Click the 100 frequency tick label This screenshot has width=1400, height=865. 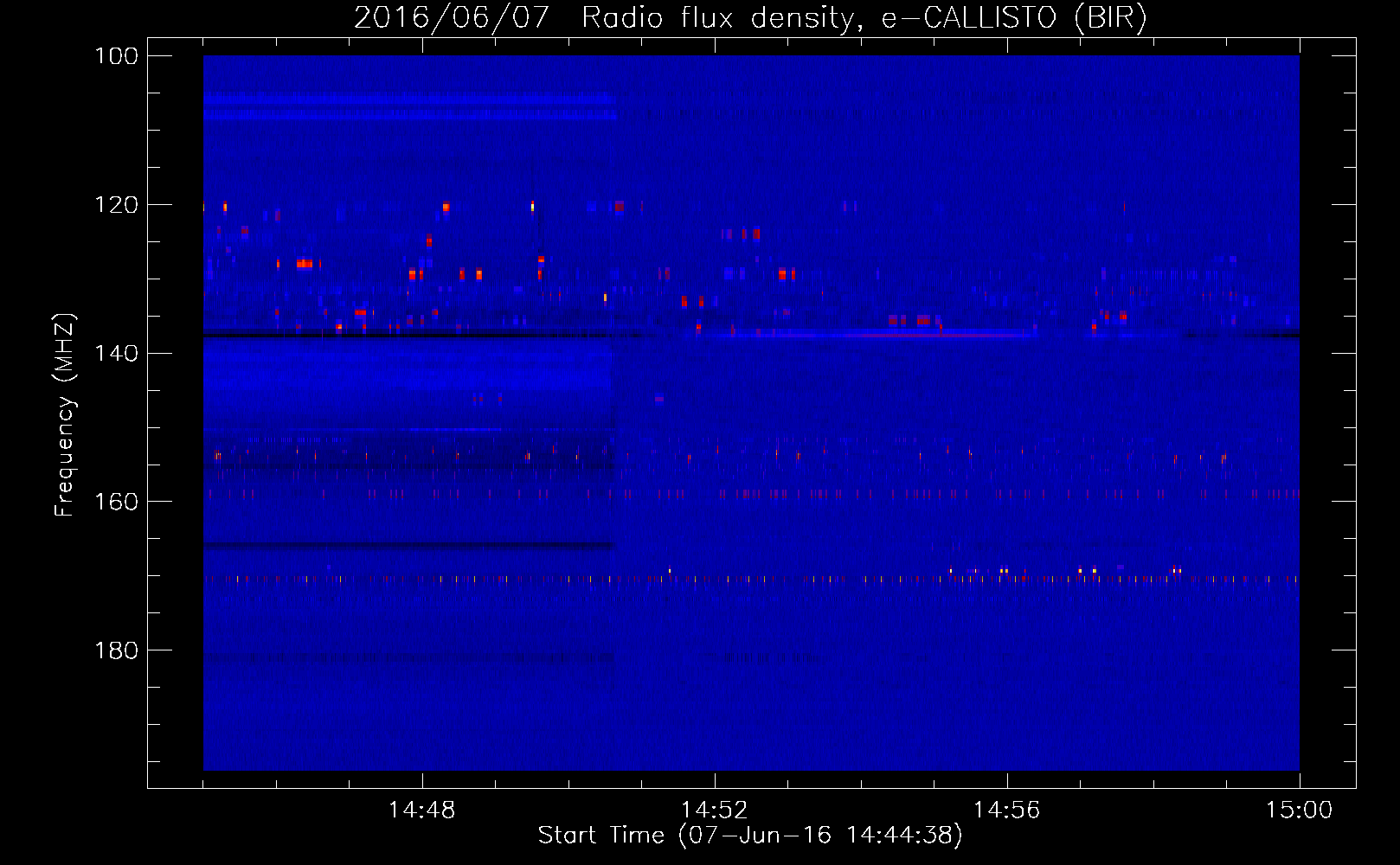click(117, 56)
